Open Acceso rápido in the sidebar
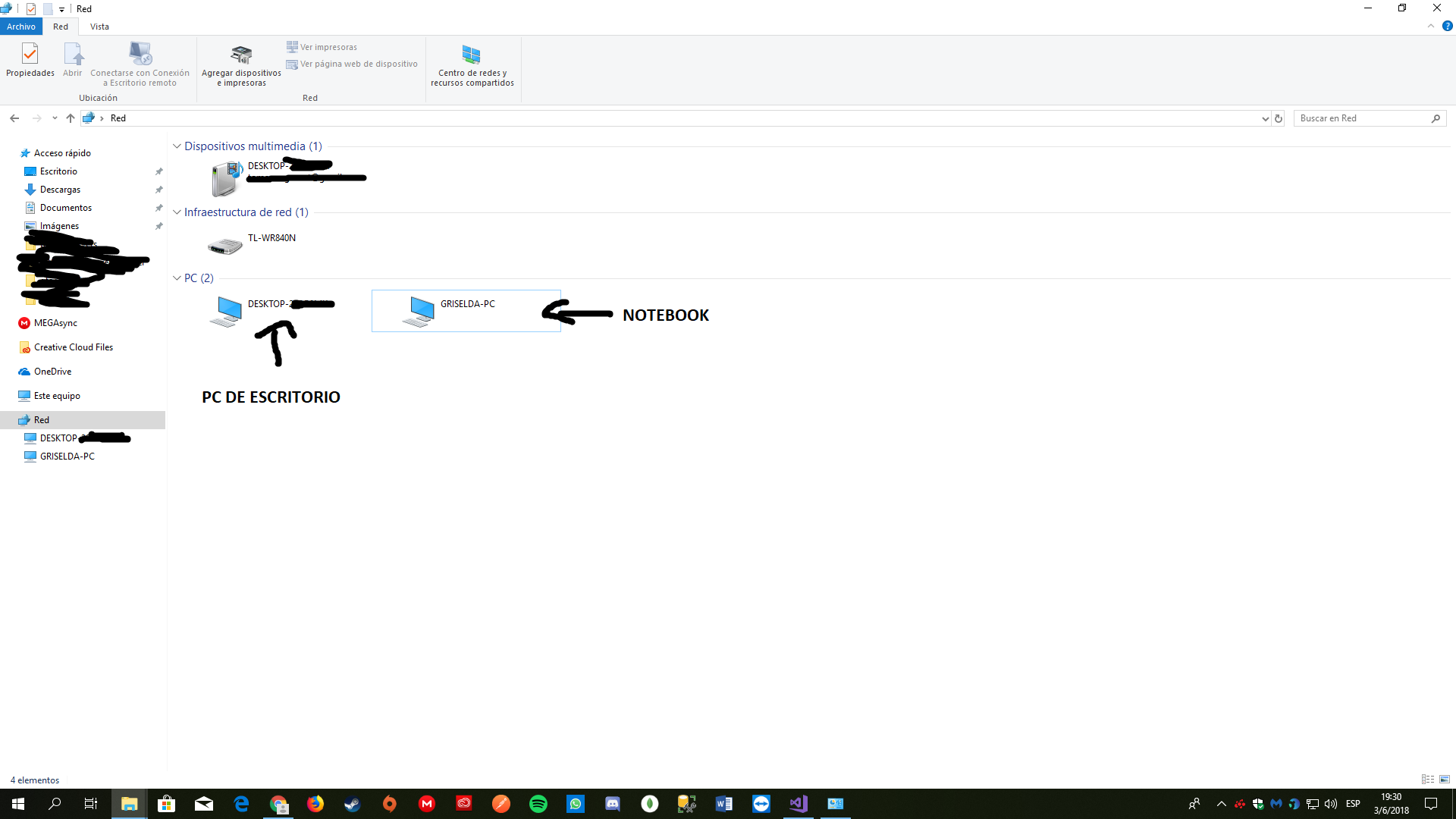Image resolution: width=1456 pixels, height=819 pixels. coord(62,153)
